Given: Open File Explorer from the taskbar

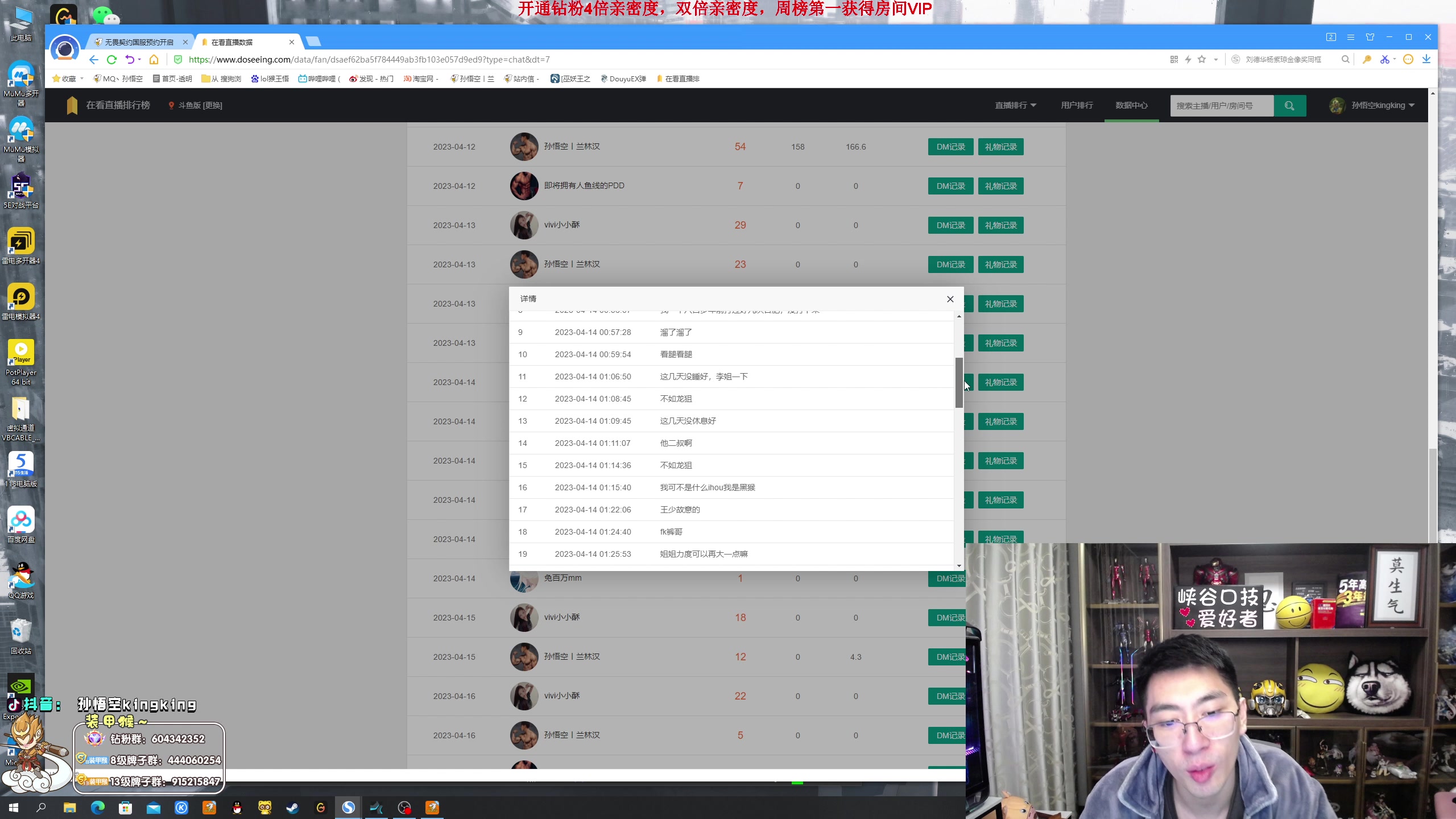Looking at the screenshot, I should 69,808.
